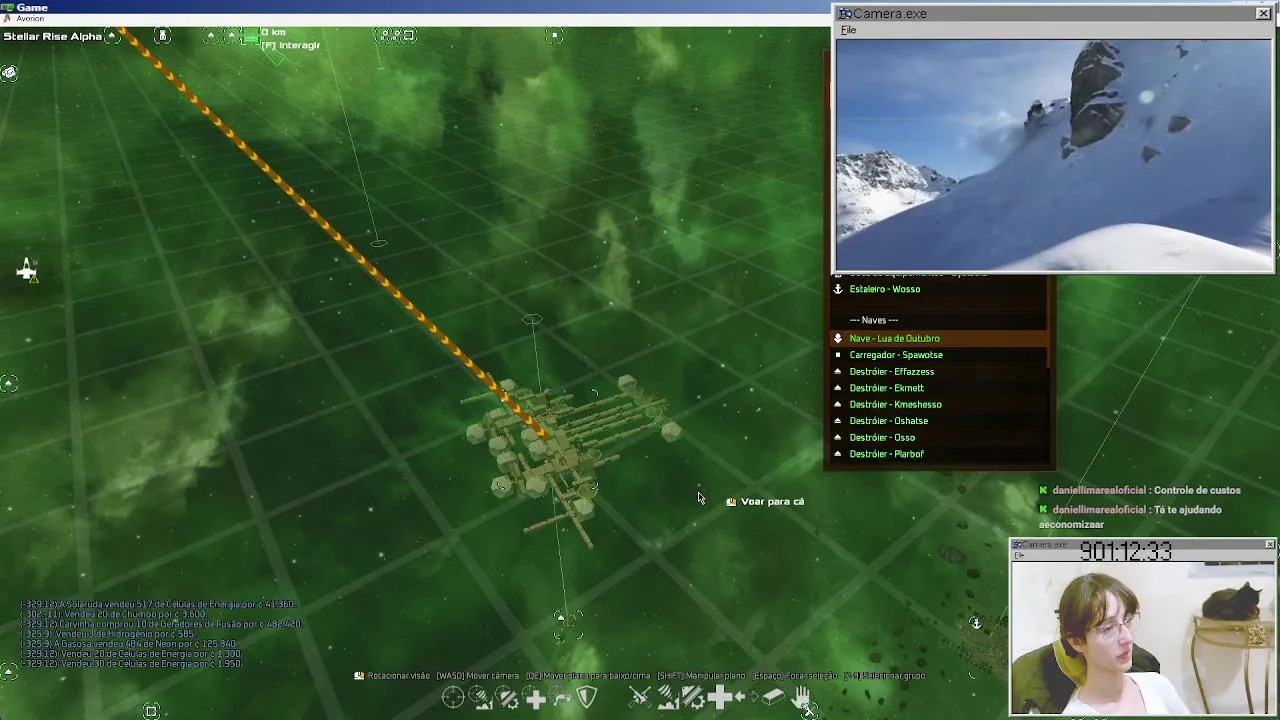Click the Voar para cá command
This screenshot has height=720, width=1280.
(x=772, y=501)
